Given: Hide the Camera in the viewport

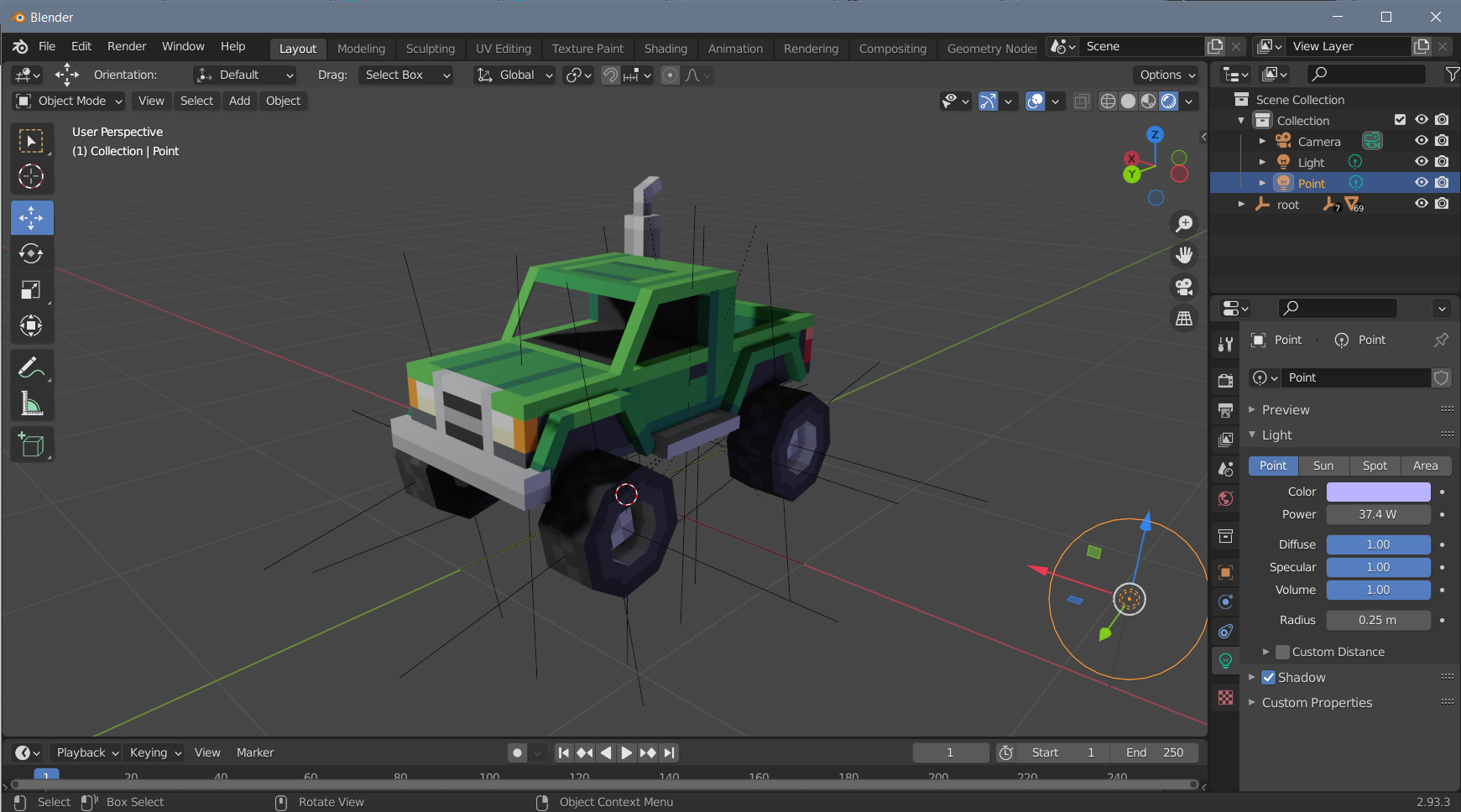Looking at the screenshot, I should tap(1422, 141).
